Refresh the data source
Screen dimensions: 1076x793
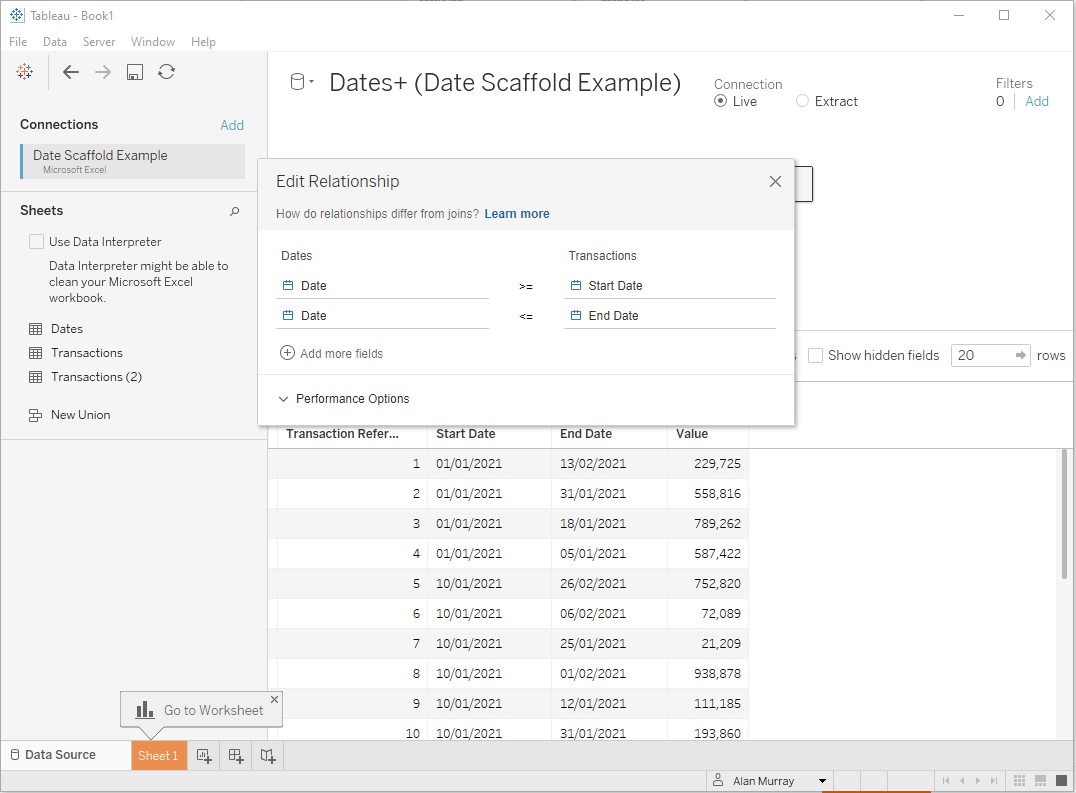click(166, 71)
